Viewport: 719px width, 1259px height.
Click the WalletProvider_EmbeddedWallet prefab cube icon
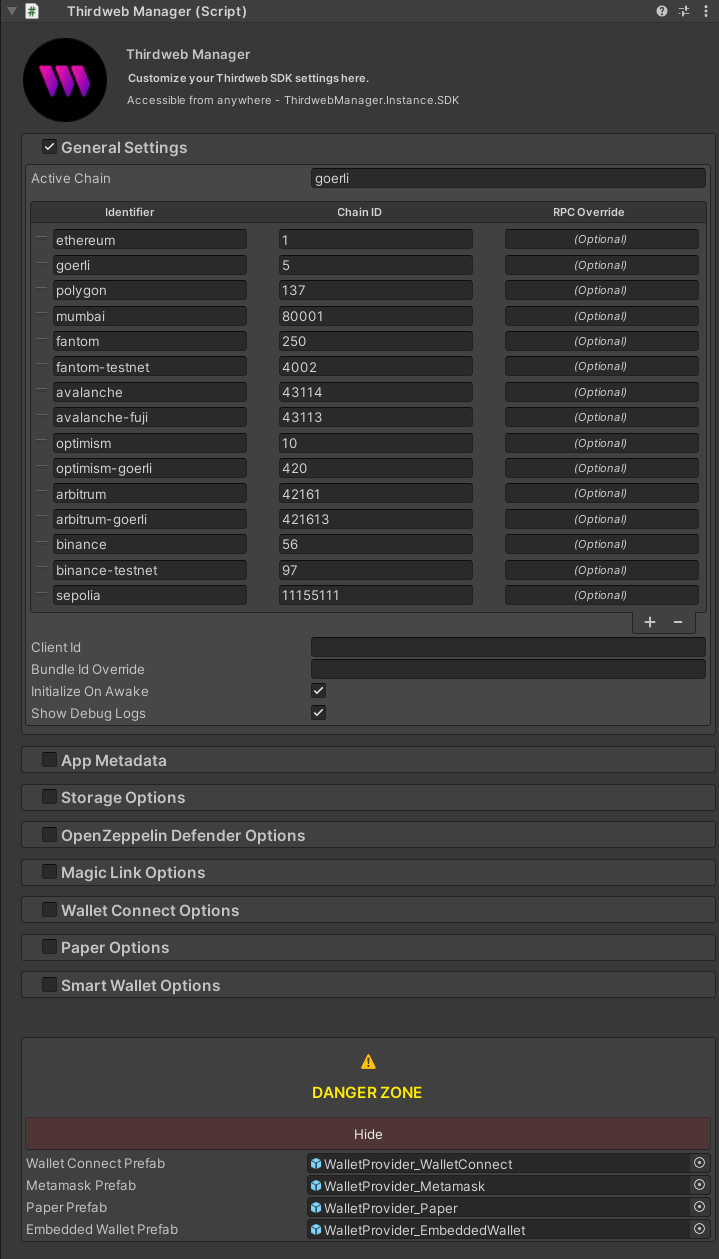point(316,1230)
